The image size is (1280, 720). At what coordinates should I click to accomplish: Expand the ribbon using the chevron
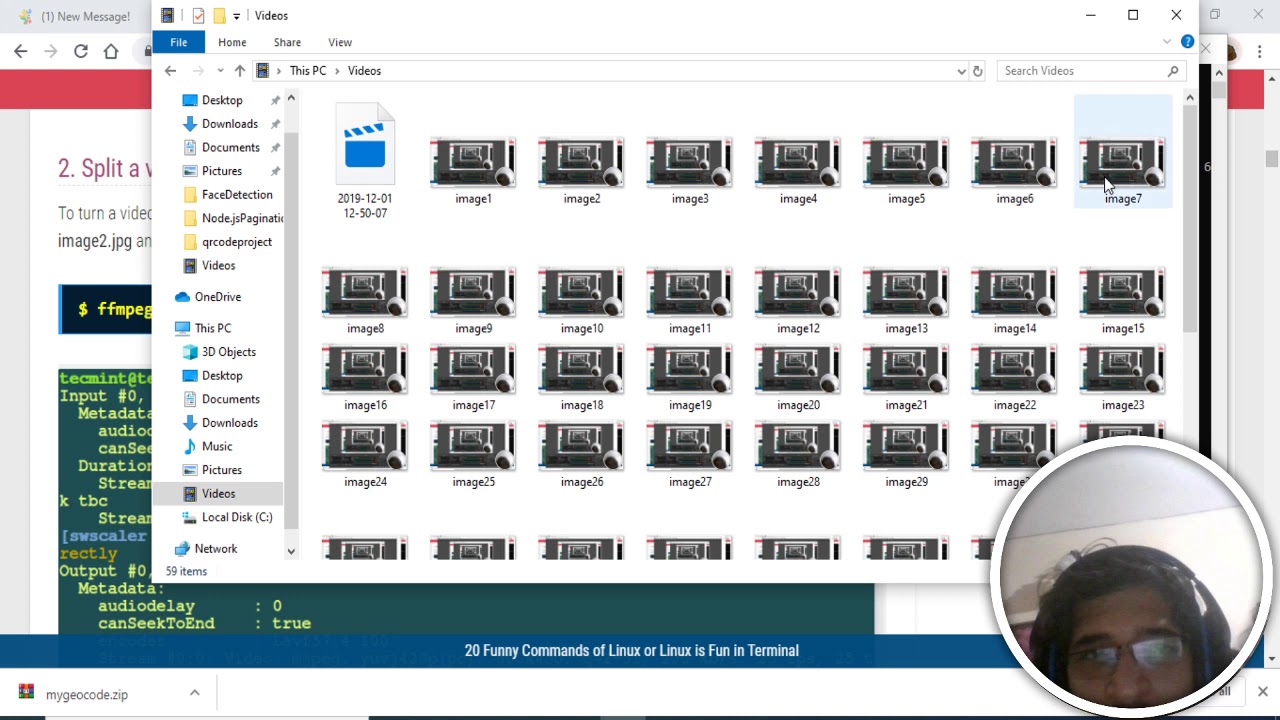[1167, 42]
